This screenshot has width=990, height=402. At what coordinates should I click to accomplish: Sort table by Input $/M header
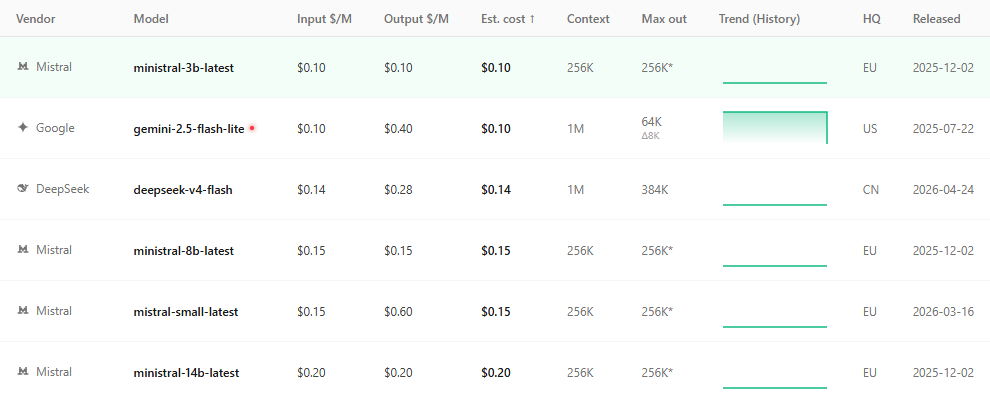(325, 19)
